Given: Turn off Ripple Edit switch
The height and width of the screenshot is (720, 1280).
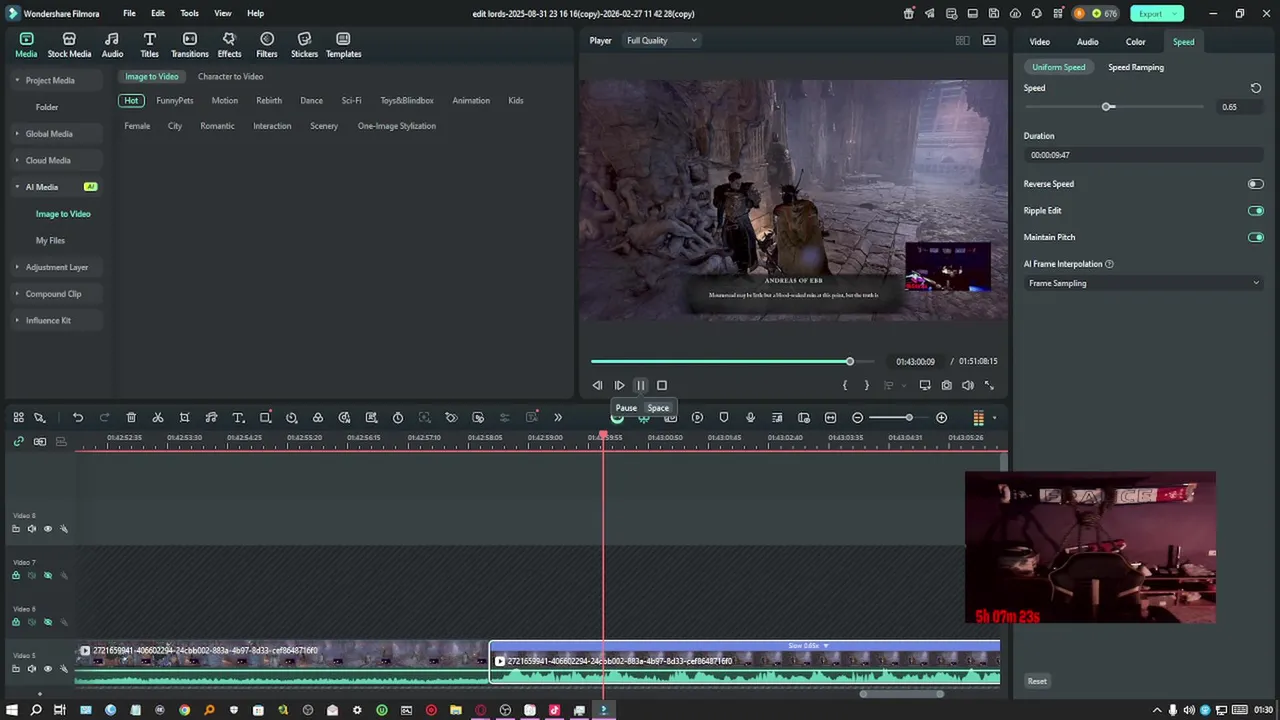Looking at the screenshot, I should (1255, 211).
